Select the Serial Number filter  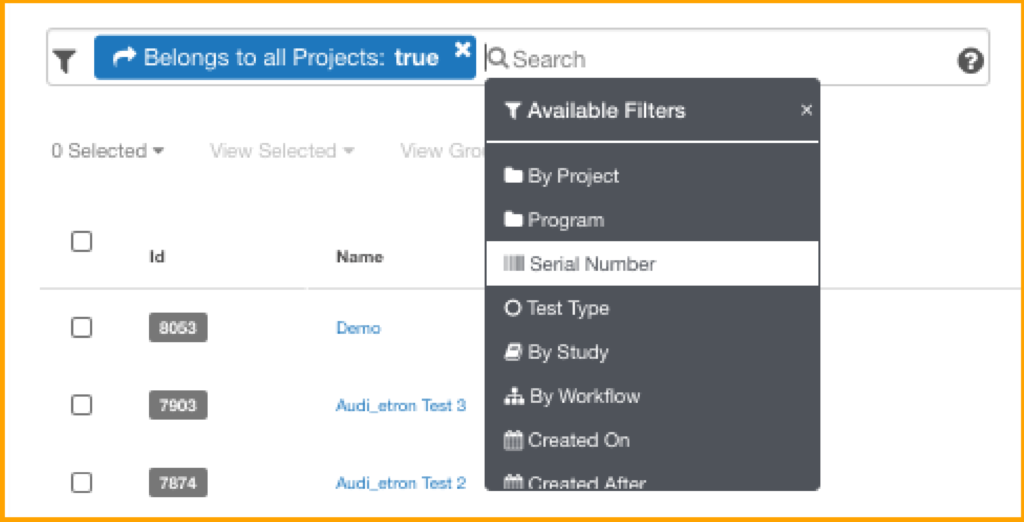pos(652,264)
